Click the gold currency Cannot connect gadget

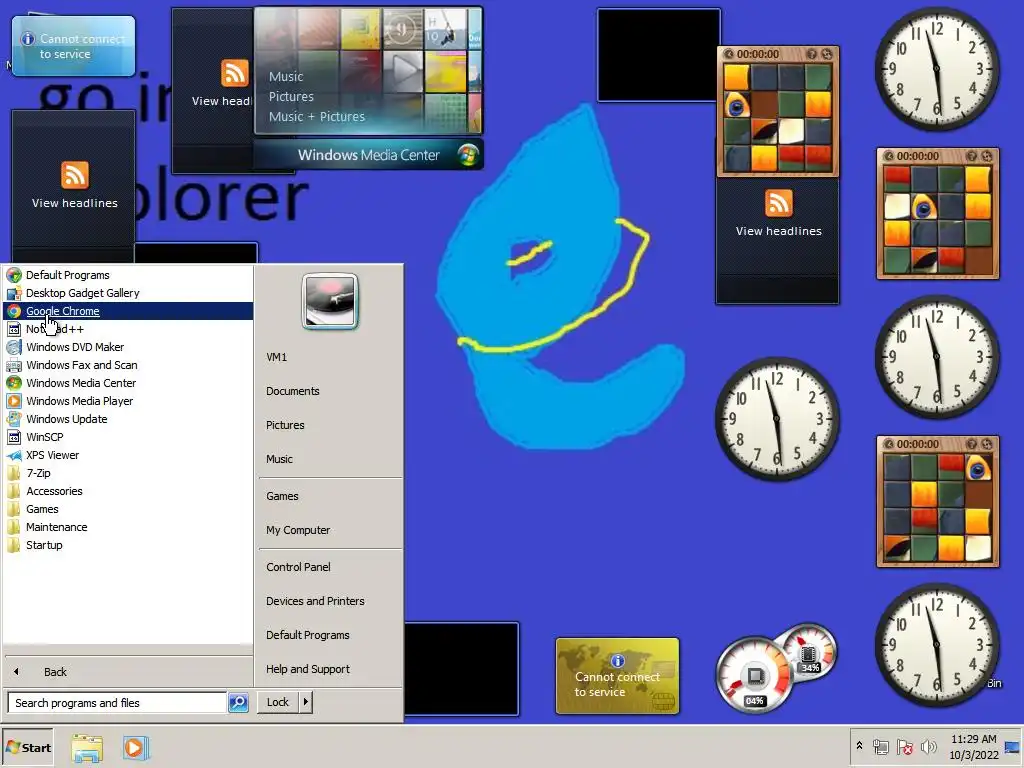click(x=617, y=676)
